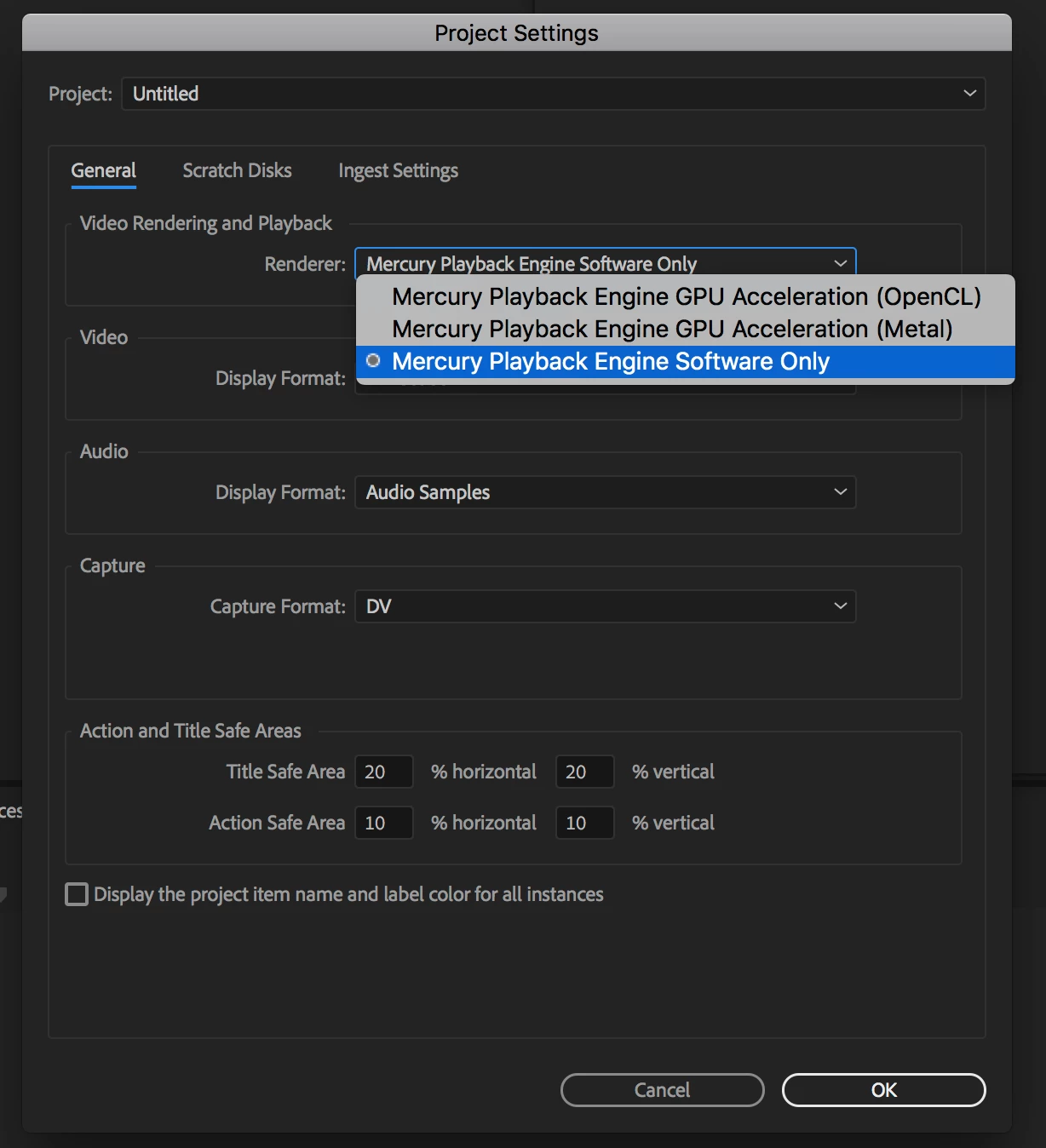Open the Capture Format dropdown showing DV
Screen dimensions: 1046x1148
[x=606, y=606]
